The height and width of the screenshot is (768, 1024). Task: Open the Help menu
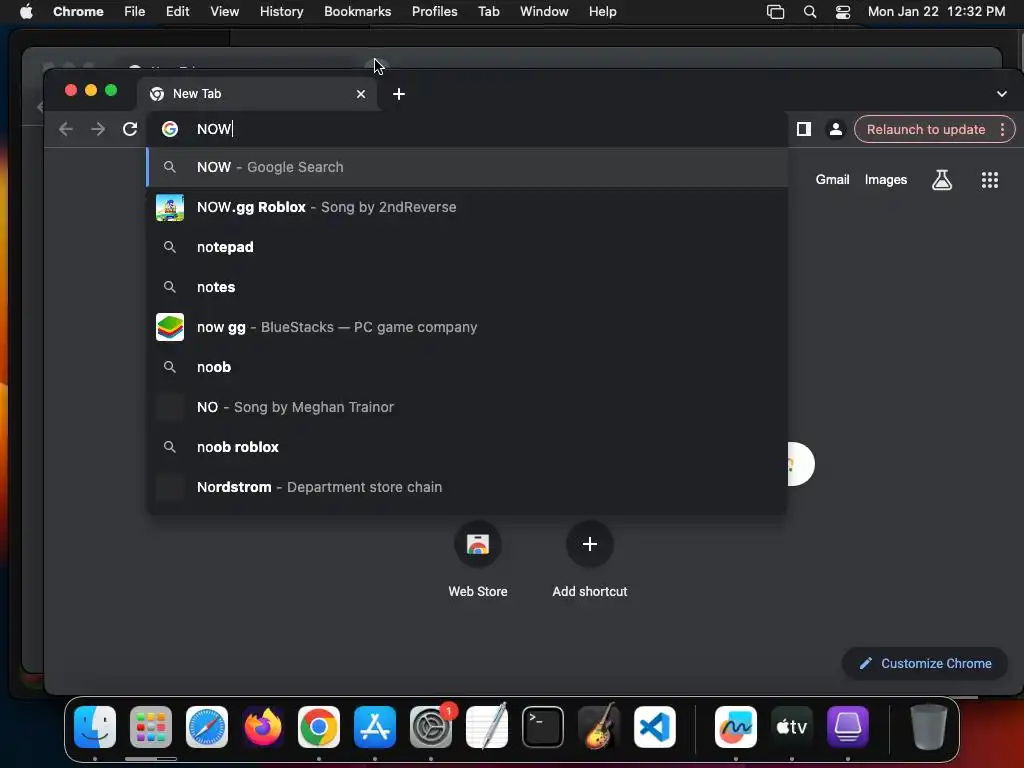602,11
